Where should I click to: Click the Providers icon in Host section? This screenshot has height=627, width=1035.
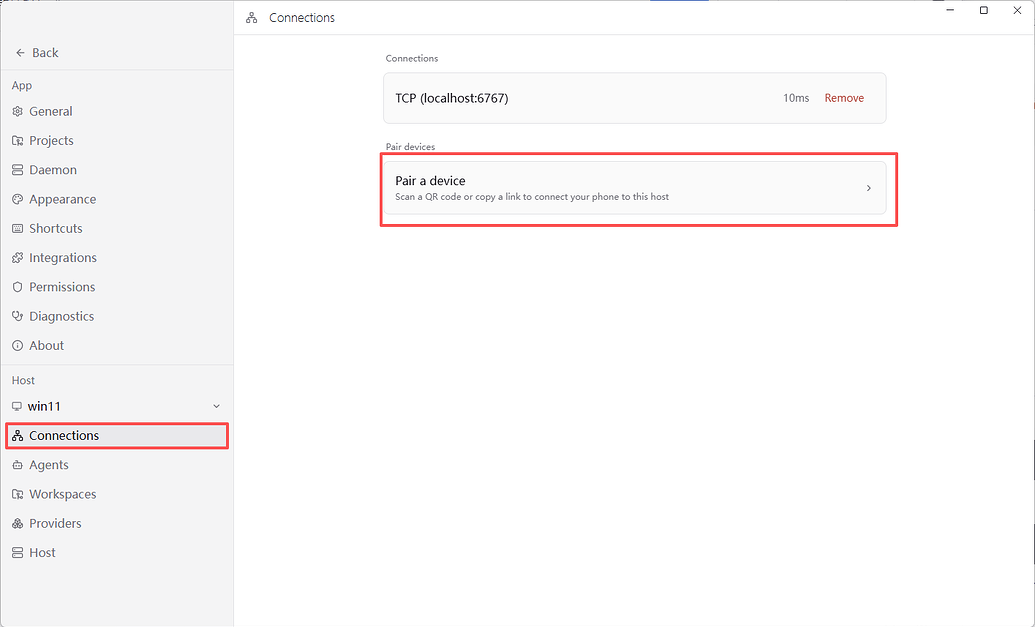[x=17, y=523]
